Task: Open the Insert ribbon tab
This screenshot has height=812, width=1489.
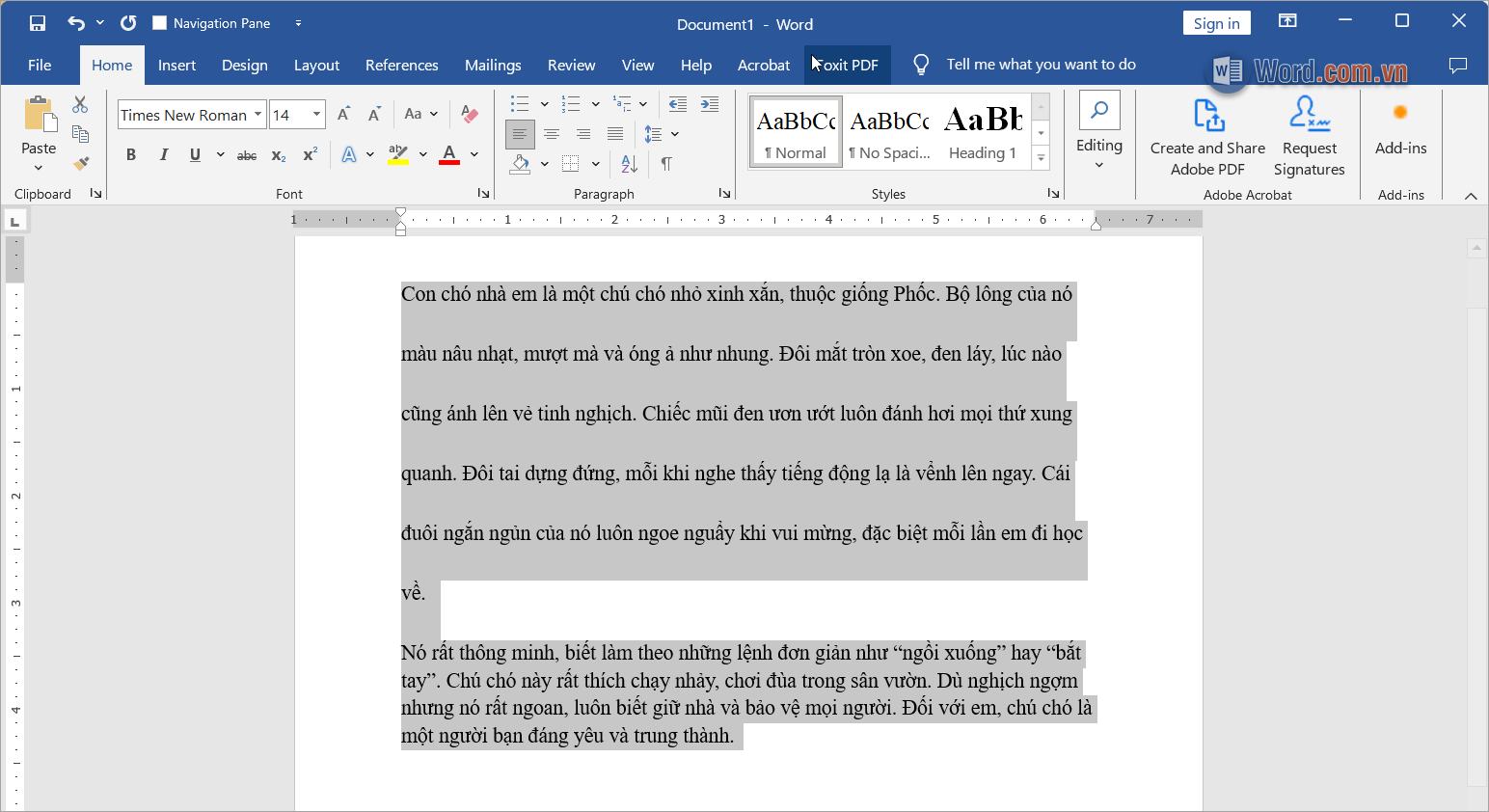Action: pos(176,65)
